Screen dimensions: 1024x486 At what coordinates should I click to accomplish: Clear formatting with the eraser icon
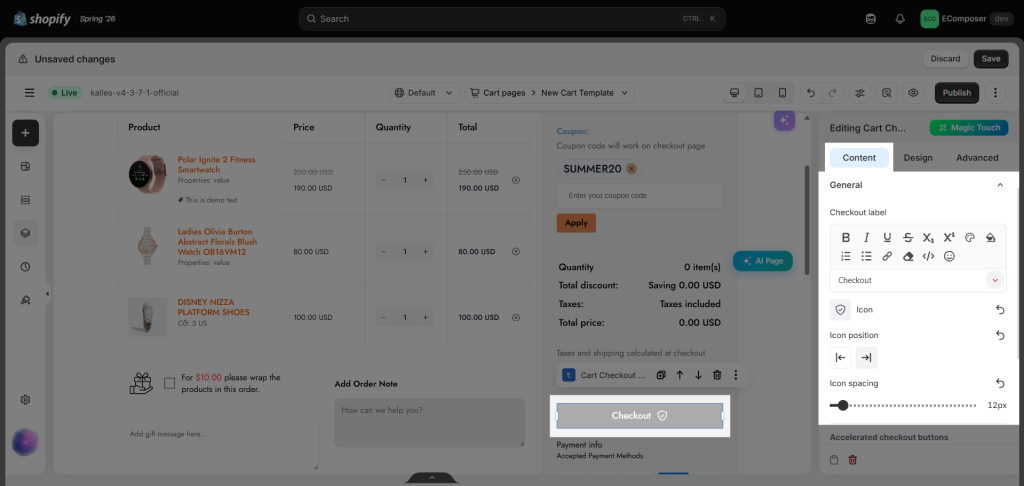pos(908,256)
